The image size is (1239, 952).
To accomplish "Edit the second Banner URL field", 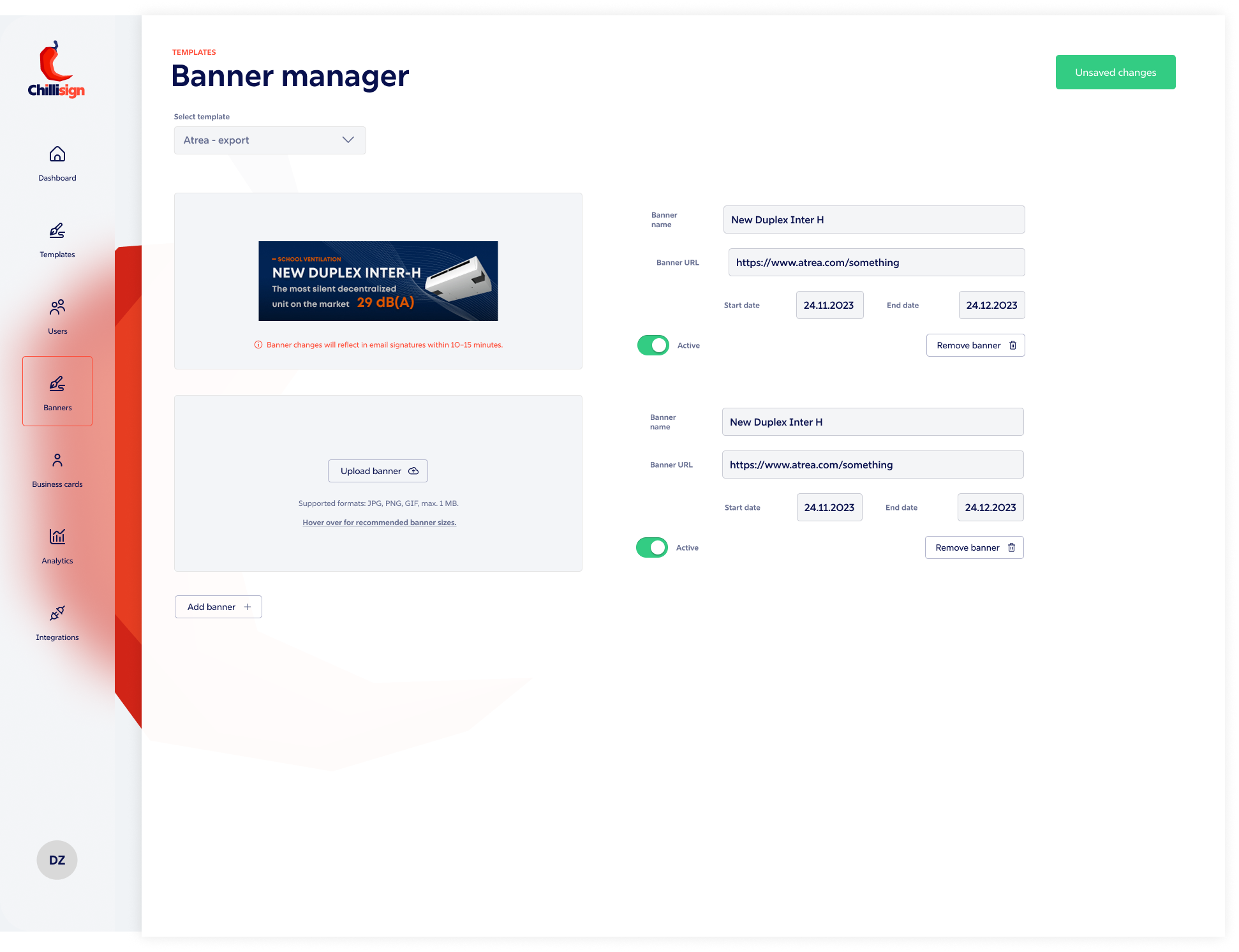I will click(x=873, y=465).
